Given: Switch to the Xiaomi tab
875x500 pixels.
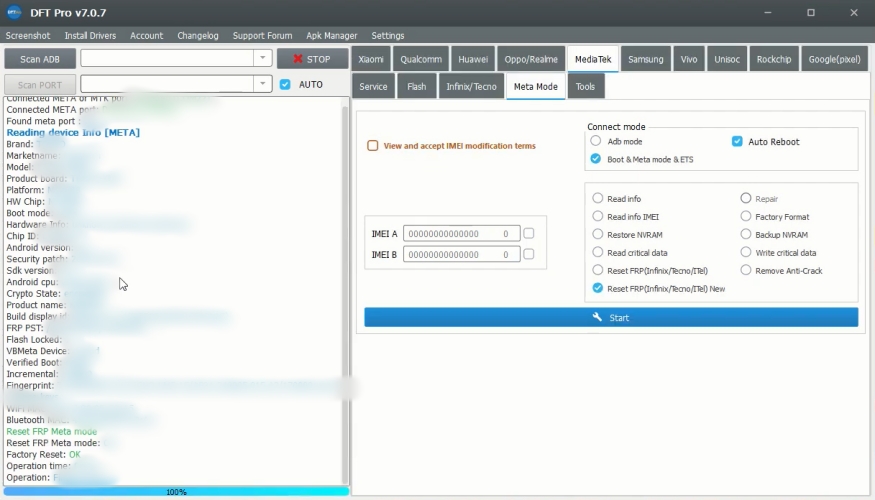Looking at the screenshot, I should pyautogui.click(x=371, y=59).
